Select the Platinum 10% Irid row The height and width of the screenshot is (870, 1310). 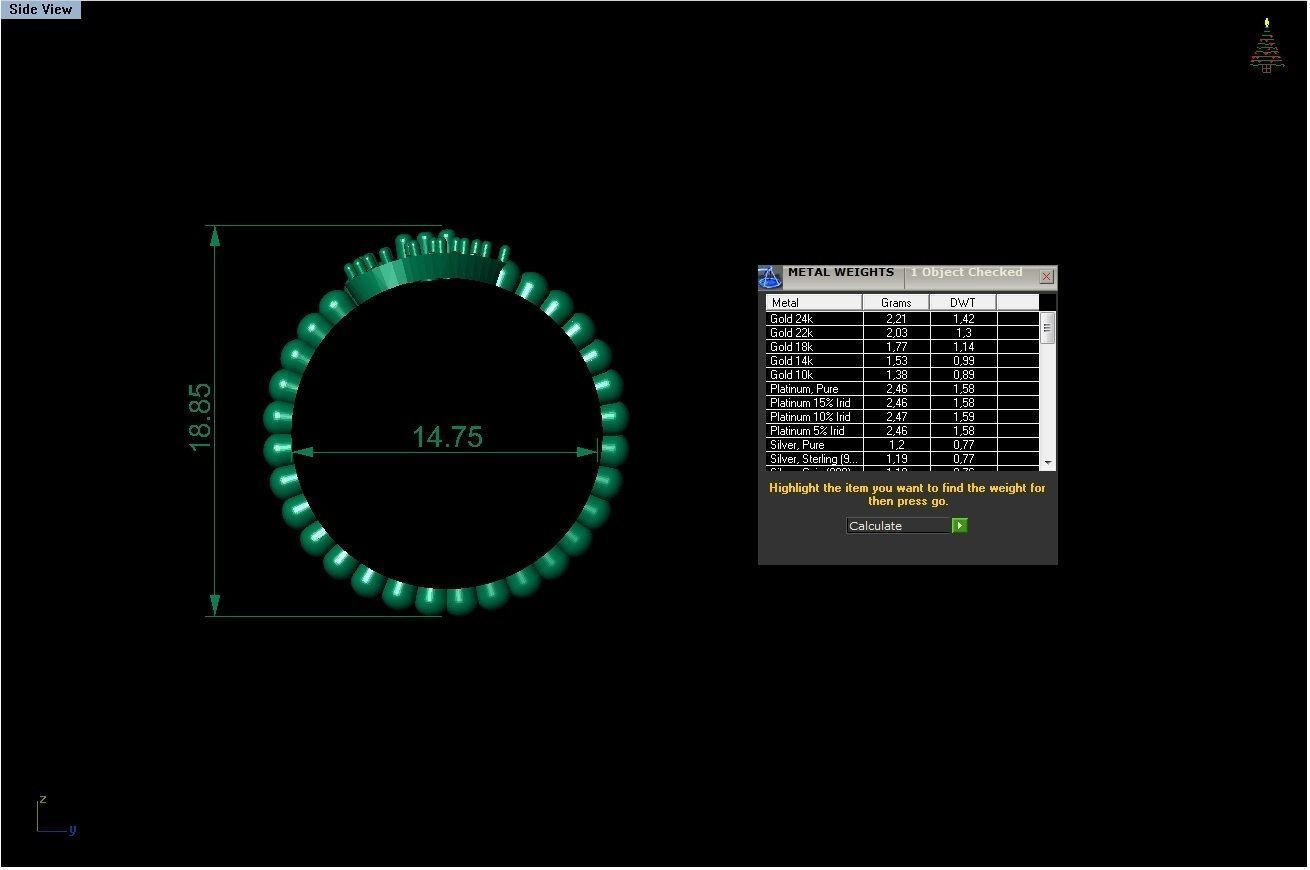coord(903,417)
